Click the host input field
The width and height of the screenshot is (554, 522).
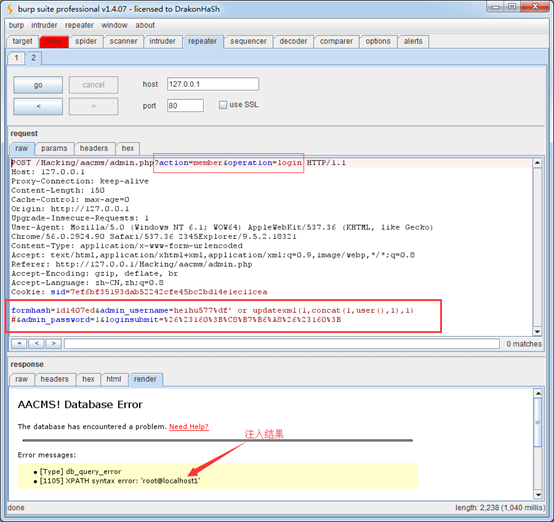pos(213,84)
